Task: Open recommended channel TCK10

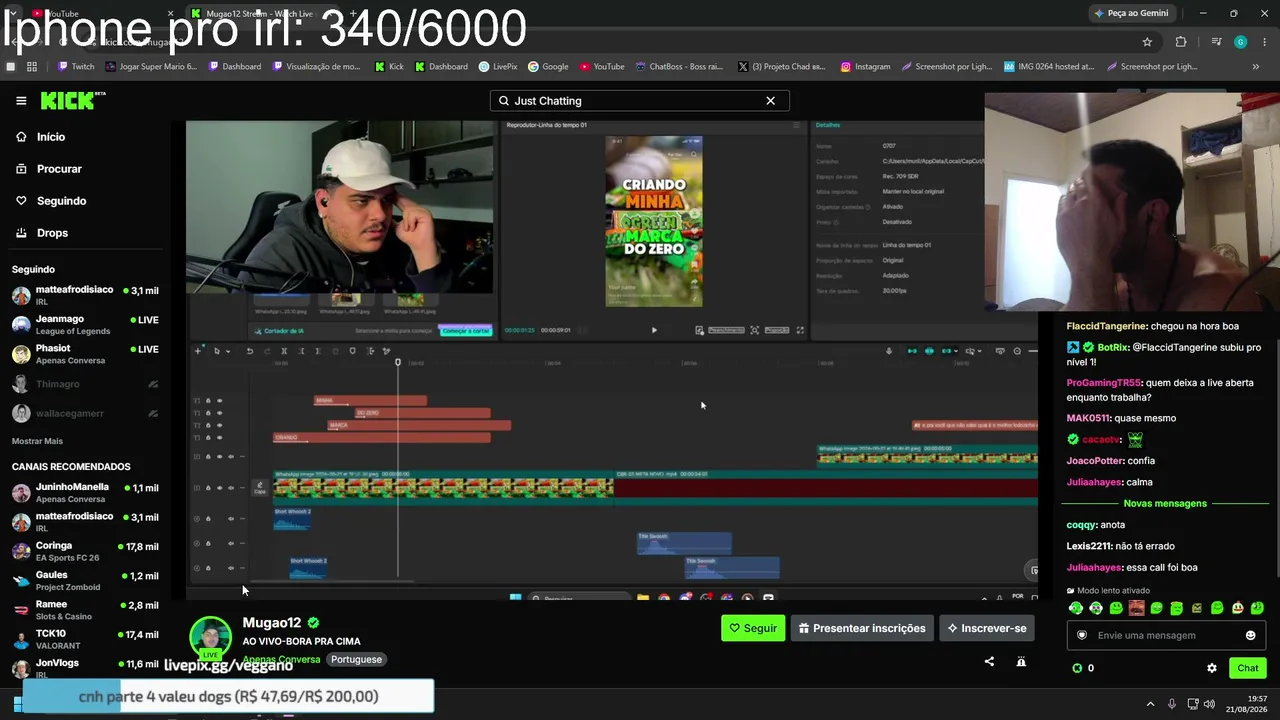Action: click(x=85, y=638)
